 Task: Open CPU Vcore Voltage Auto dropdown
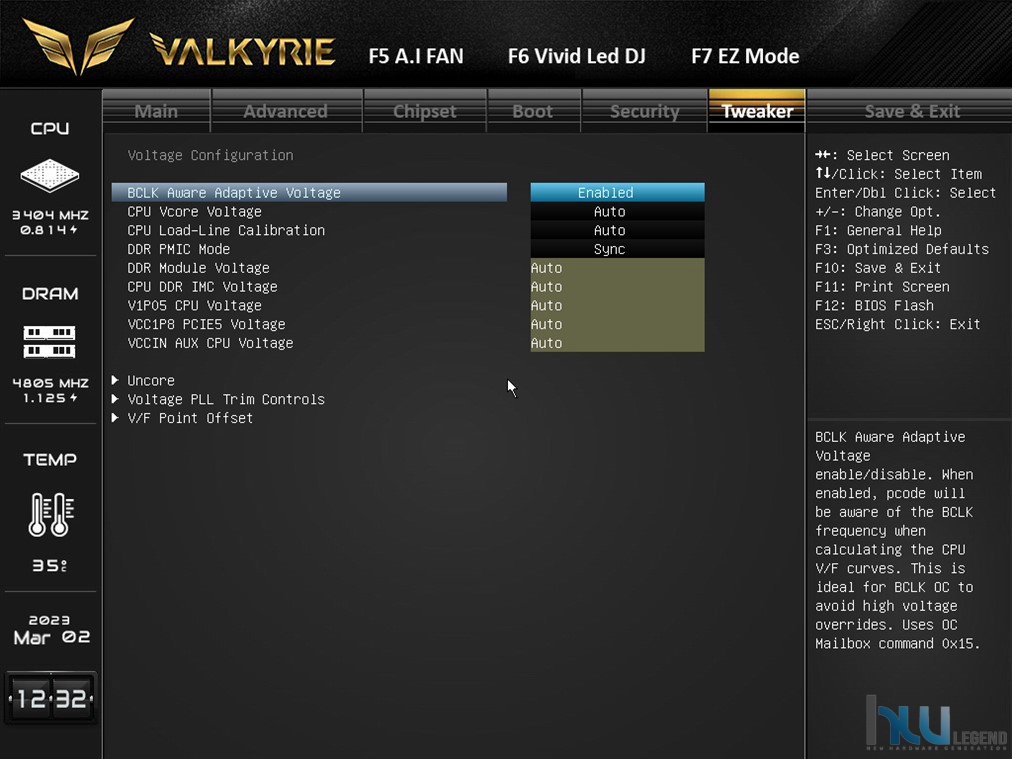[617, 211]
